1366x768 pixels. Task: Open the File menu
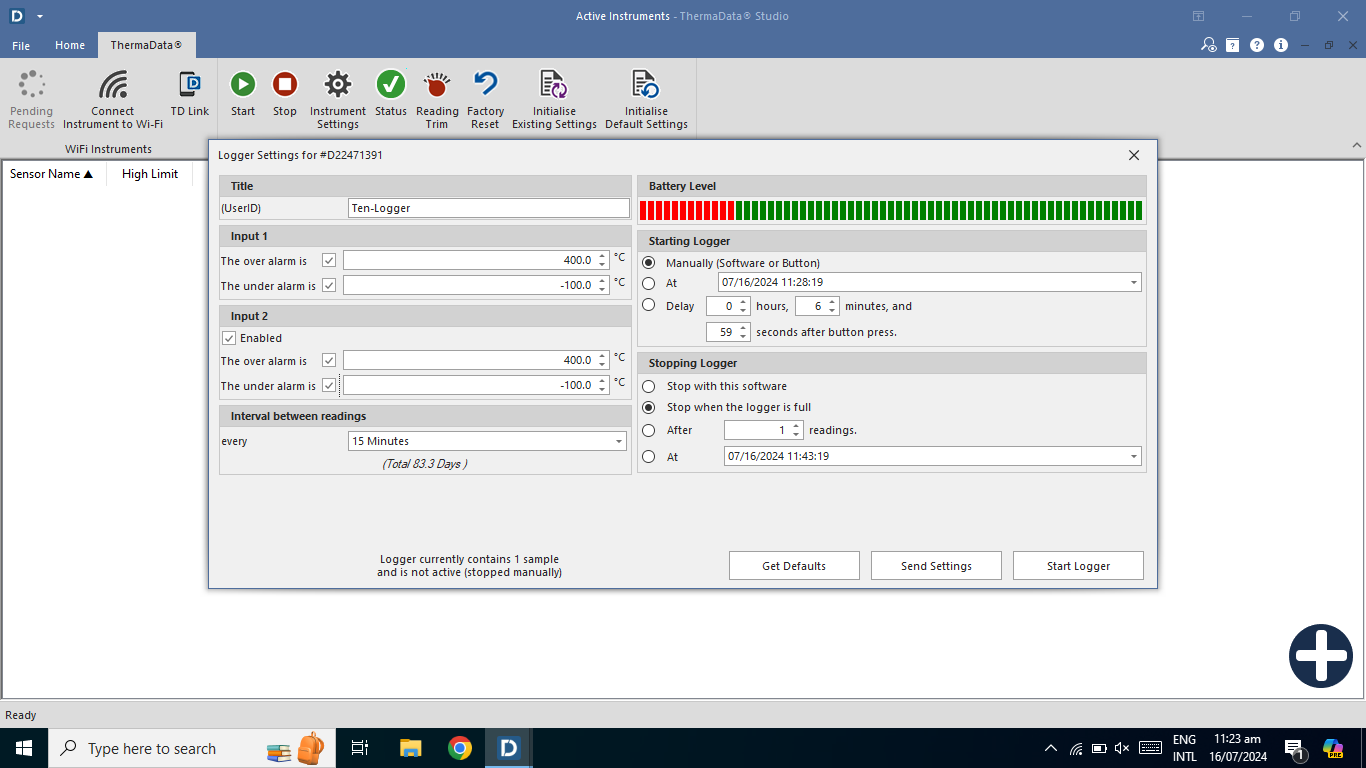tap(21, 46)
